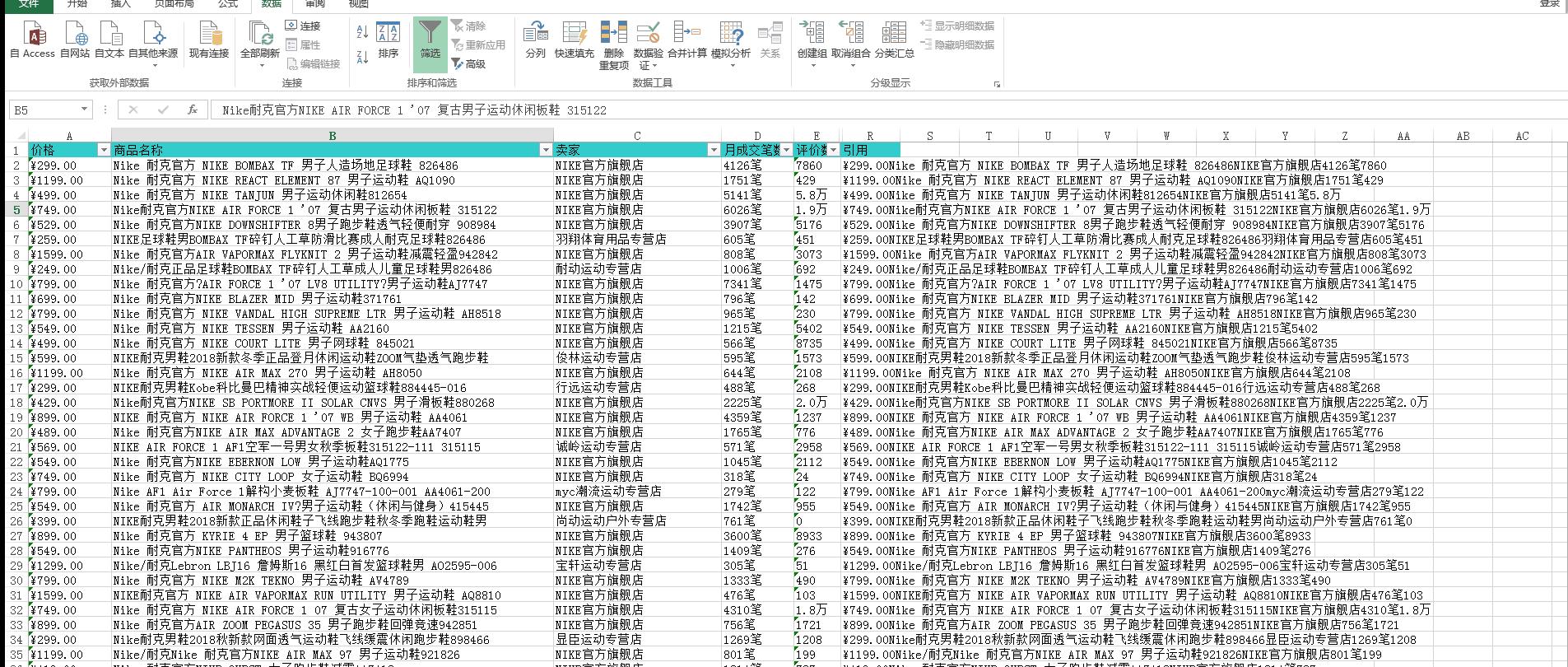This screenshot has width=1568, height=667.
Task: Click the Name Box showing B5
Action: [44, 110]
